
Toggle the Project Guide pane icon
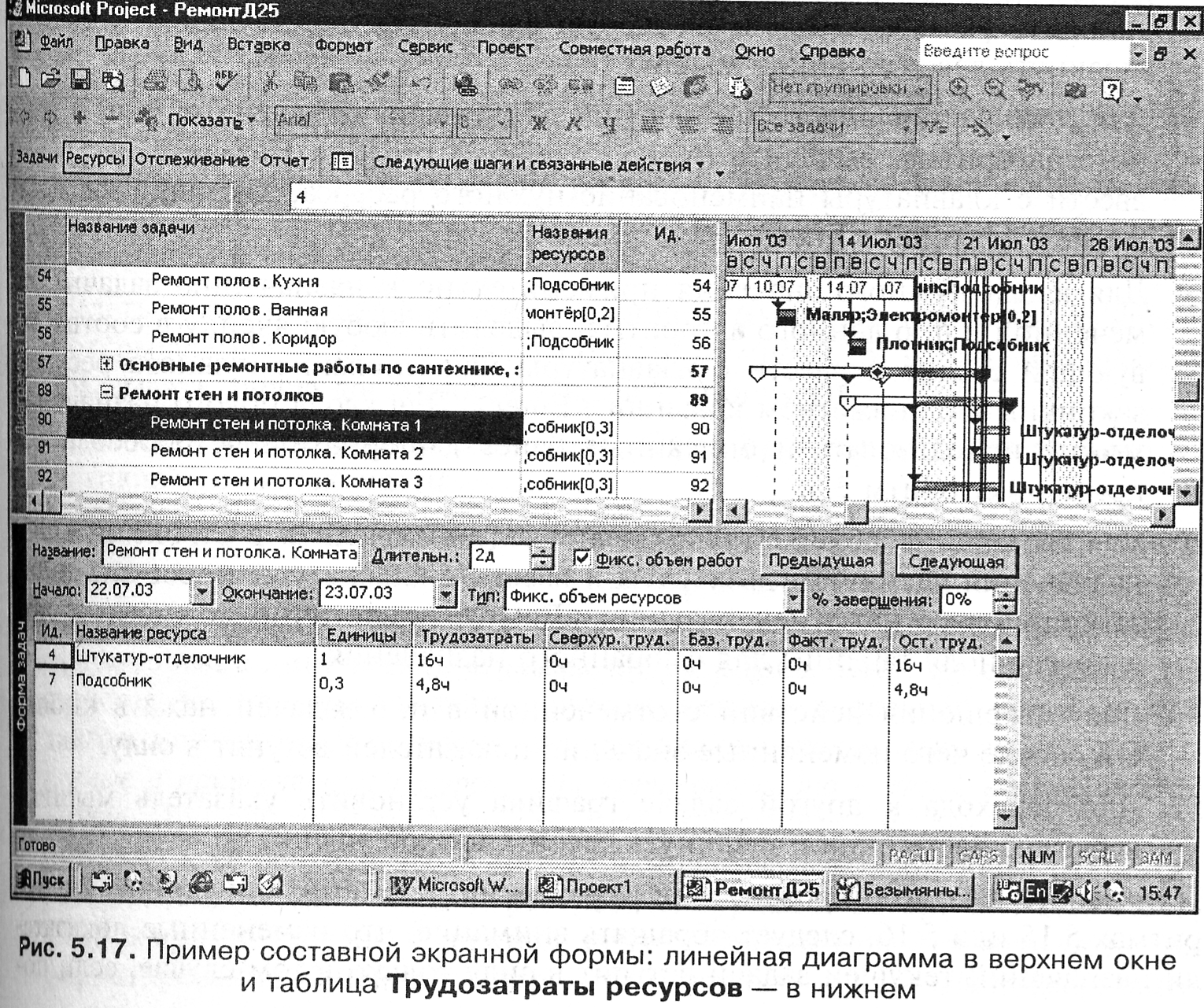(x=342, y=161)
